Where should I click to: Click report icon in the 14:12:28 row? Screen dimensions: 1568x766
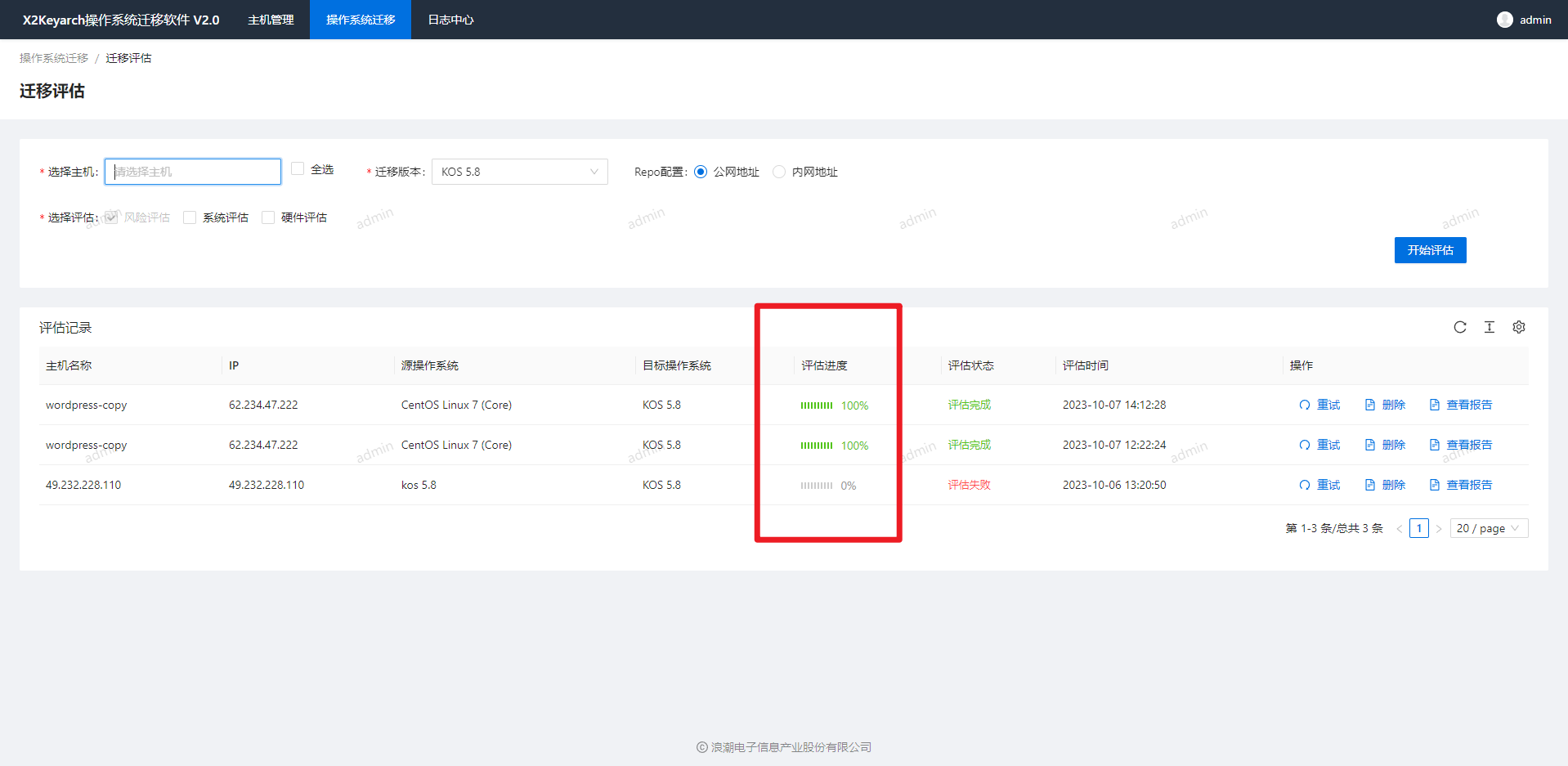[x=1435, y=405]
